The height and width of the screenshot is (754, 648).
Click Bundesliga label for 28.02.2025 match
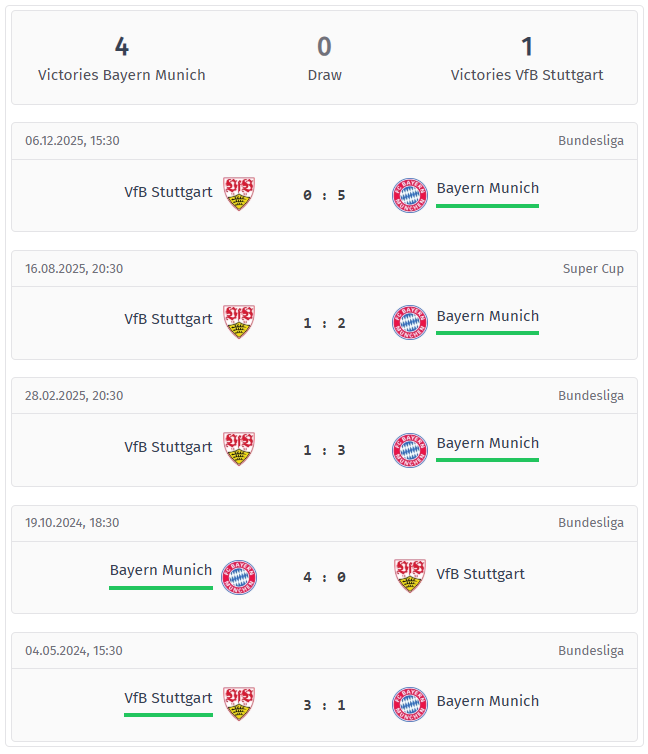click(590, 395)
